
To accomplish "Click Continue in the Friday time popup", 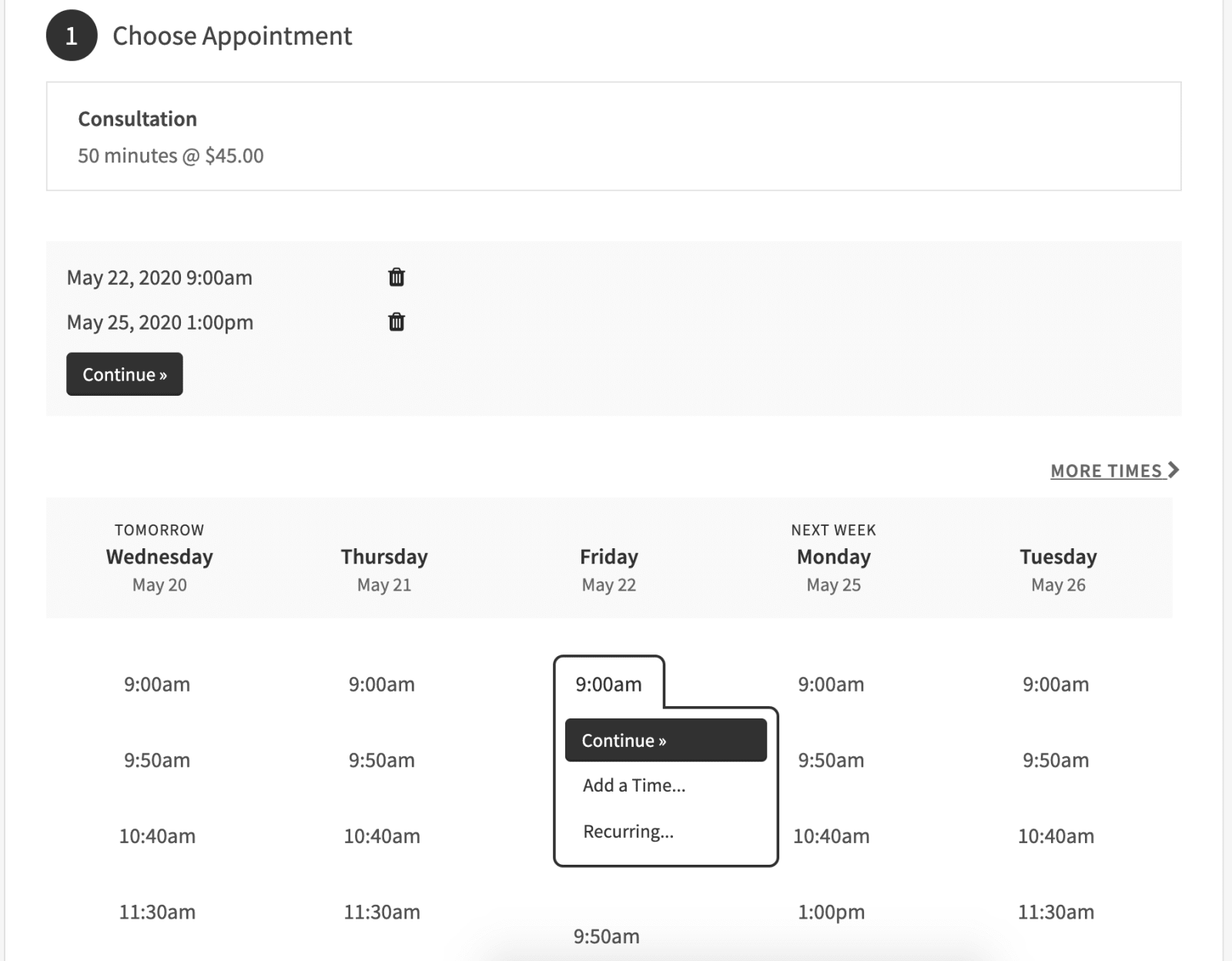I will (665, 740).
